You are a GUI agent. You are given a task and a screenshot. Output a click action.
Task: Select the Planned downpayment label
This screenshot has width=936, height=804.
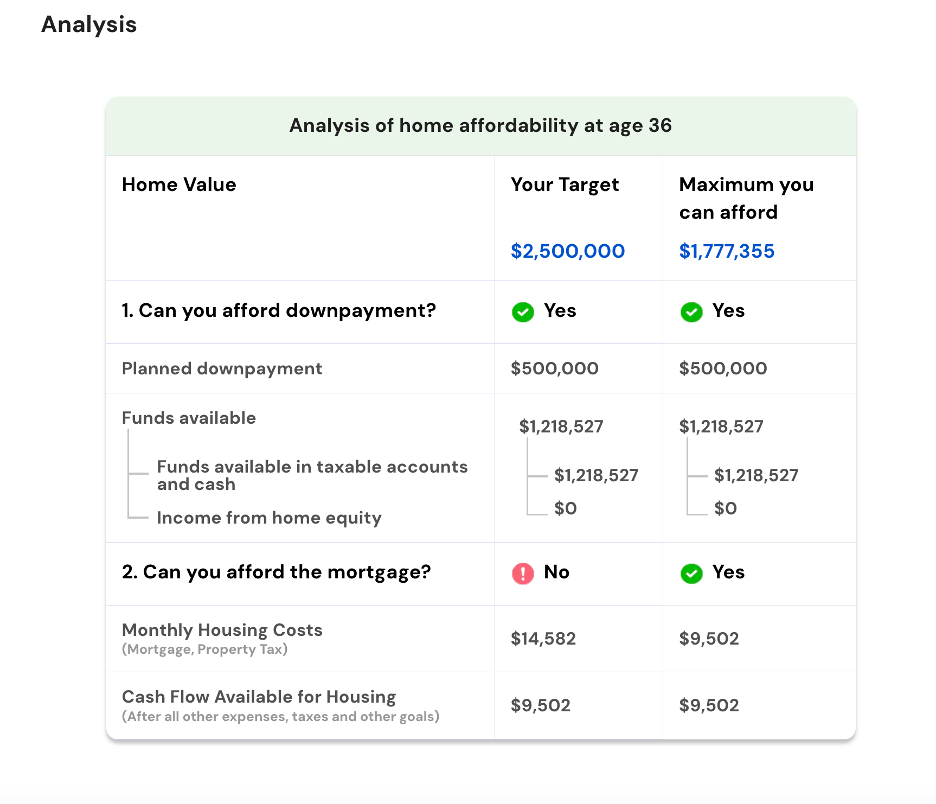[222, 368]
